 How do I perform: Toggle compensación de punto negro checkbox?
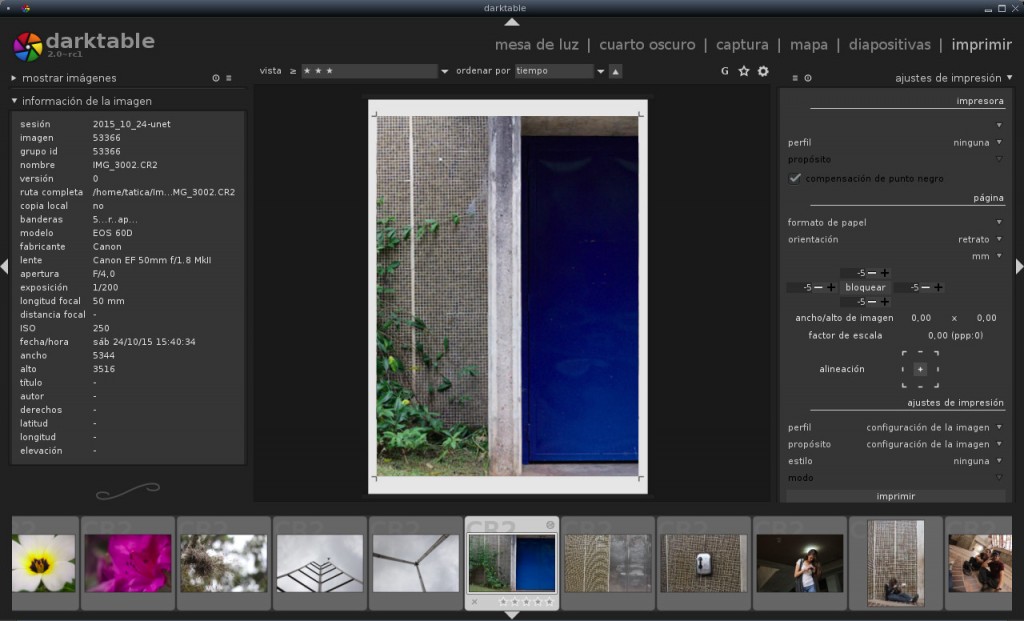point(796,178)
